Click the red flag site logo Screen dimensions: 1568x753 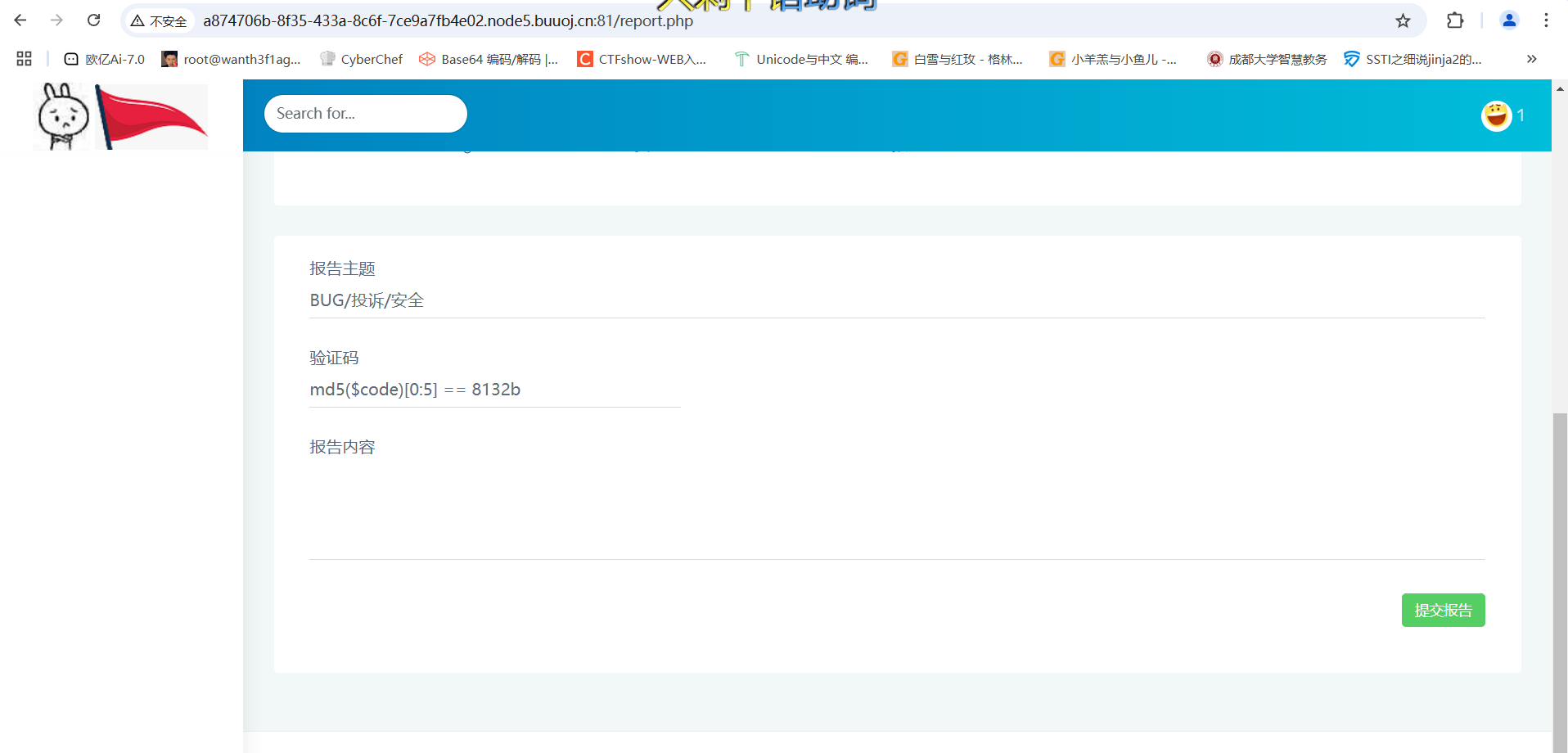[x=151, y=116]
